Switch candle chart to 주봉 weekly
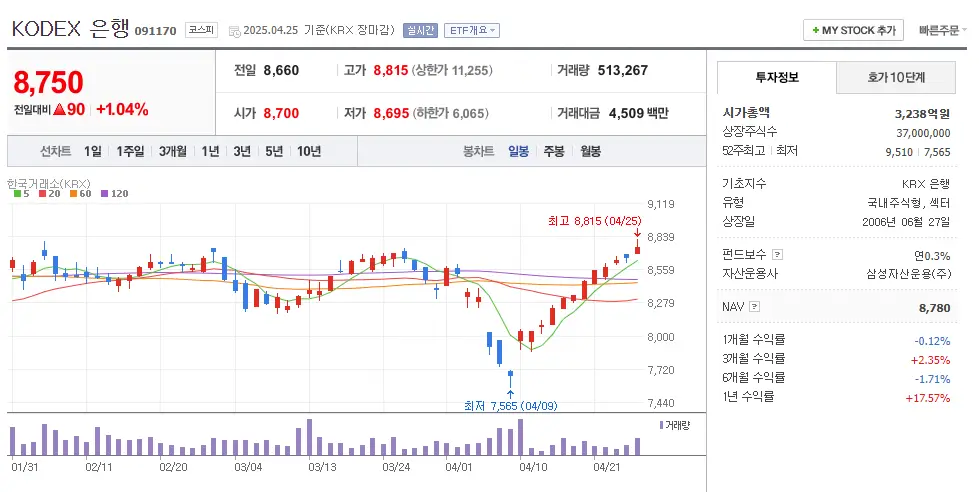This screenshot has width=979, height=492. pos(554,151)
